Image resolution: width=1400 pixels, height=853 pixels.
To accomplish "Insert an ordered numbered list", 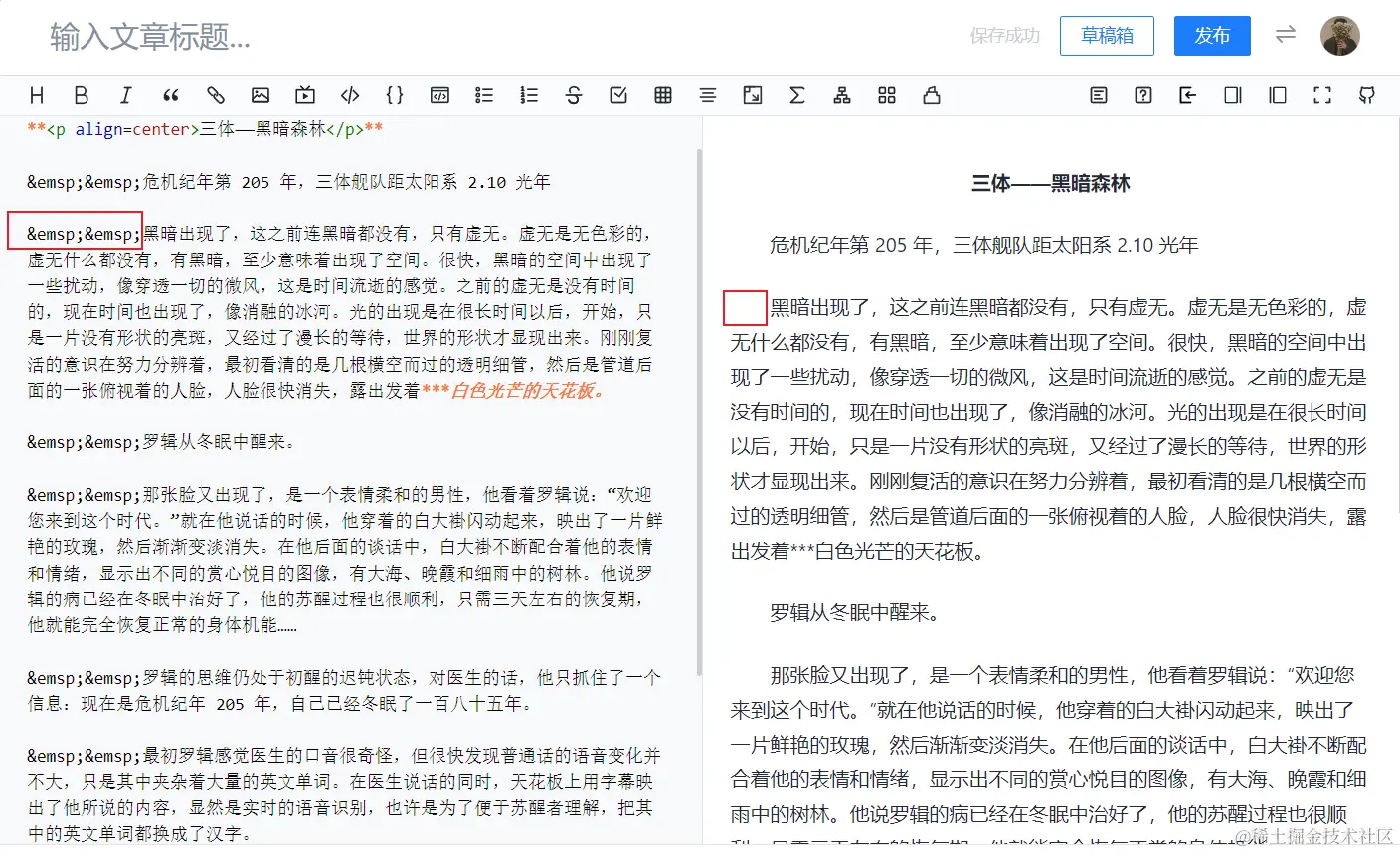I will click(x=529, y=95).
